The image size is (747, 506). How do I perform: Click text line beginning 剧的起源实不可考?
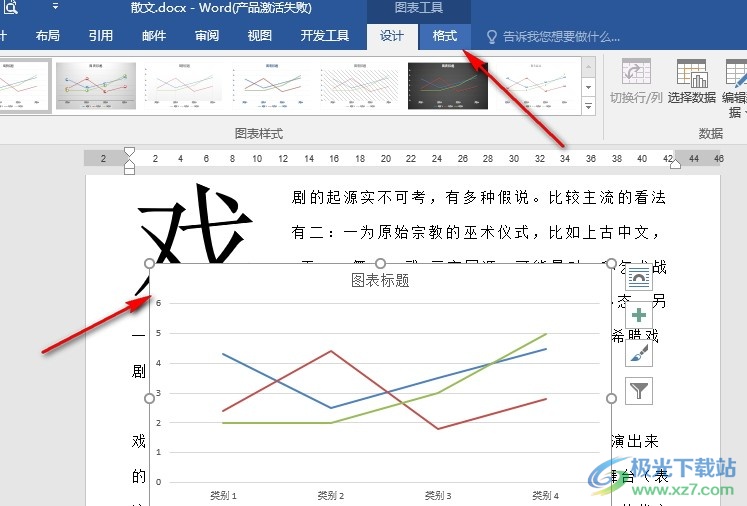(478, 197)
